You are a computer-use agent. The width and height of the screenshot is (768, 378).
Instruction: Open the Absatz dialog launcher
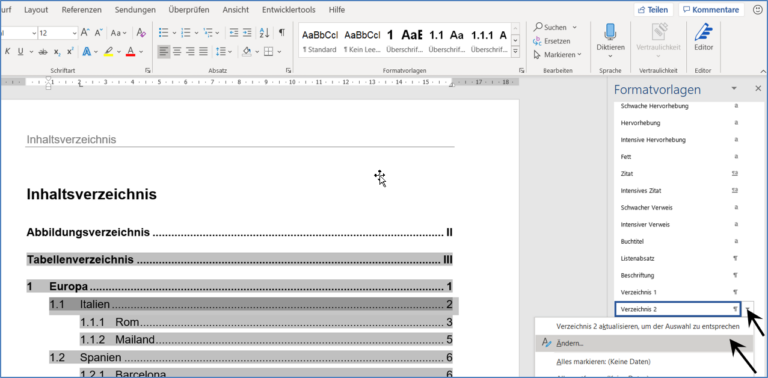288,71
